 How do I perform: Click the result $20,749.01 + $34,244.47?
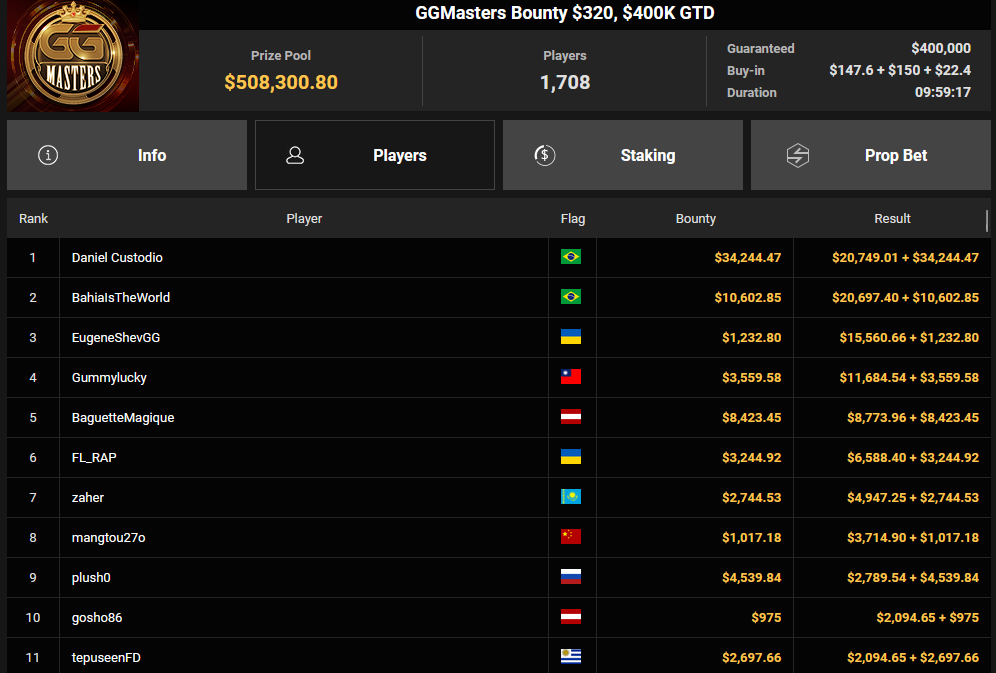[905, 258]
